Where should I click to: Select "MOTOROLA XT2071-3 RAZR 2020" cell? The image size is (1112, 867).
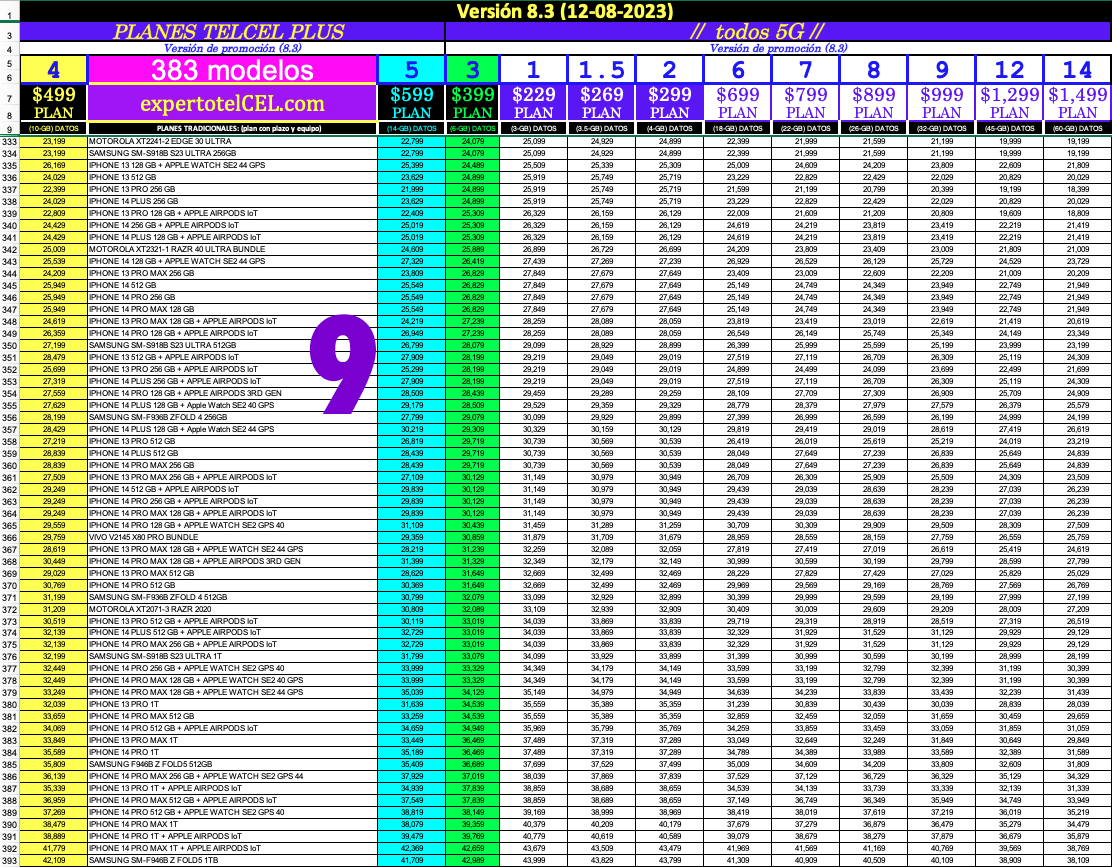(x=232, y=609)
